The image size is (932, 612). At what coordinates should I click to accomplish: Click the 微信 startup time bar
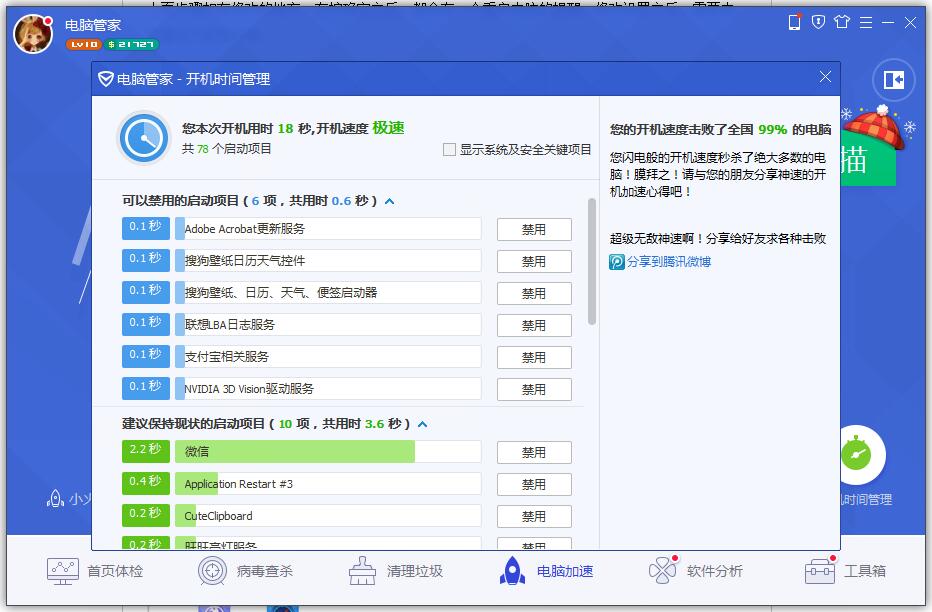(328, 452)
